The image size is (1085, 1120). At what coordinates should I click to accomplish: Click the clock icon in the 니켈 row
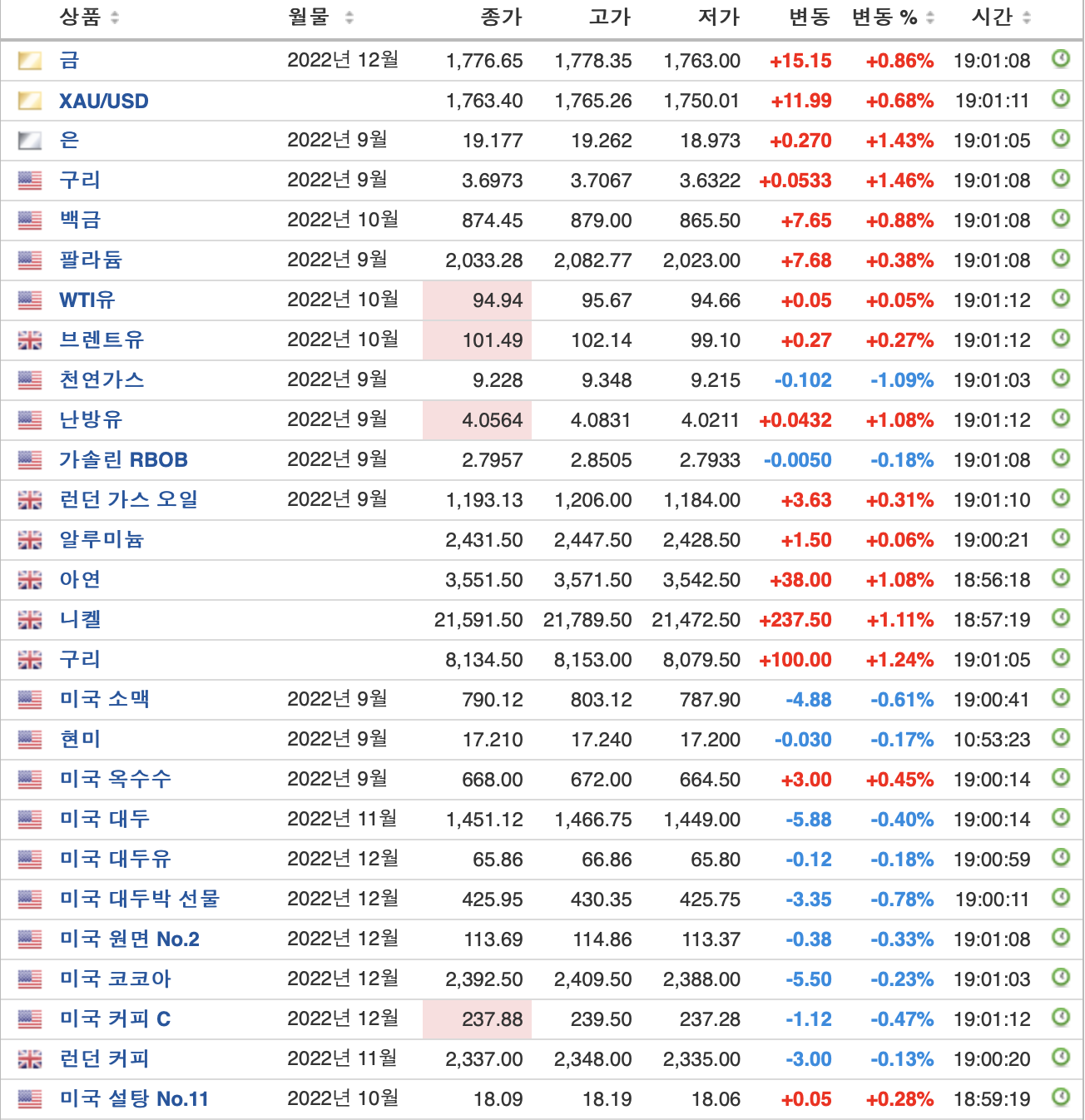(1061, 617)
